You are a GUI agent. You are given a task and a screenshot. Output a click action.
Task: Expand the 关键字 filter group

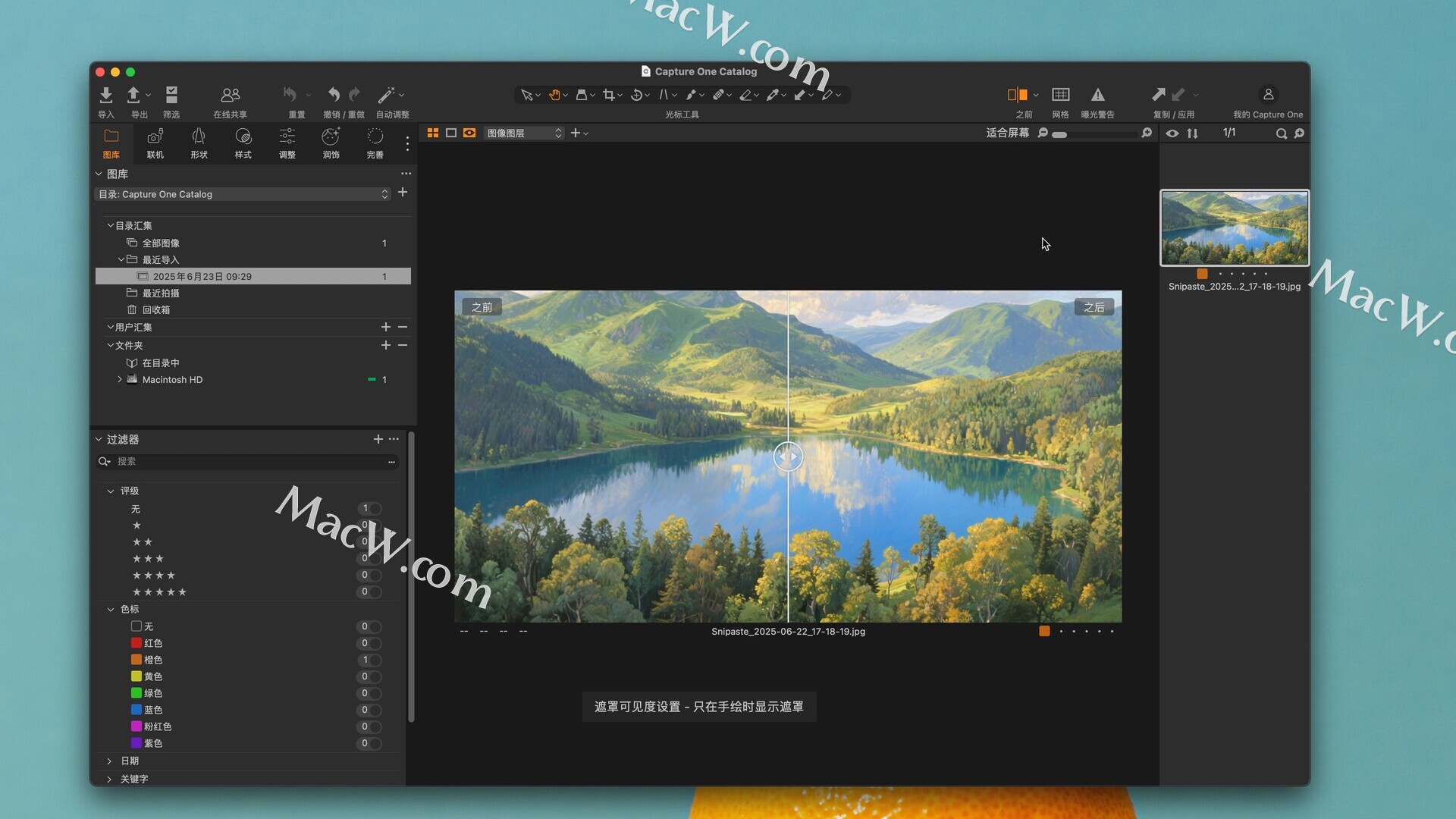tap(109, 779)
